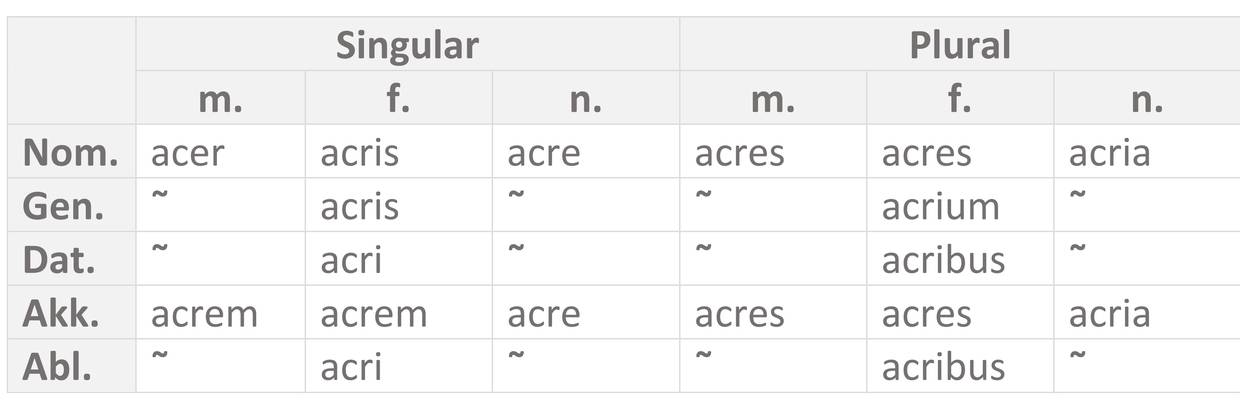Select the Nom. row header
The height and width of the screenshot is (410, 1240).
tap(71, 153)
